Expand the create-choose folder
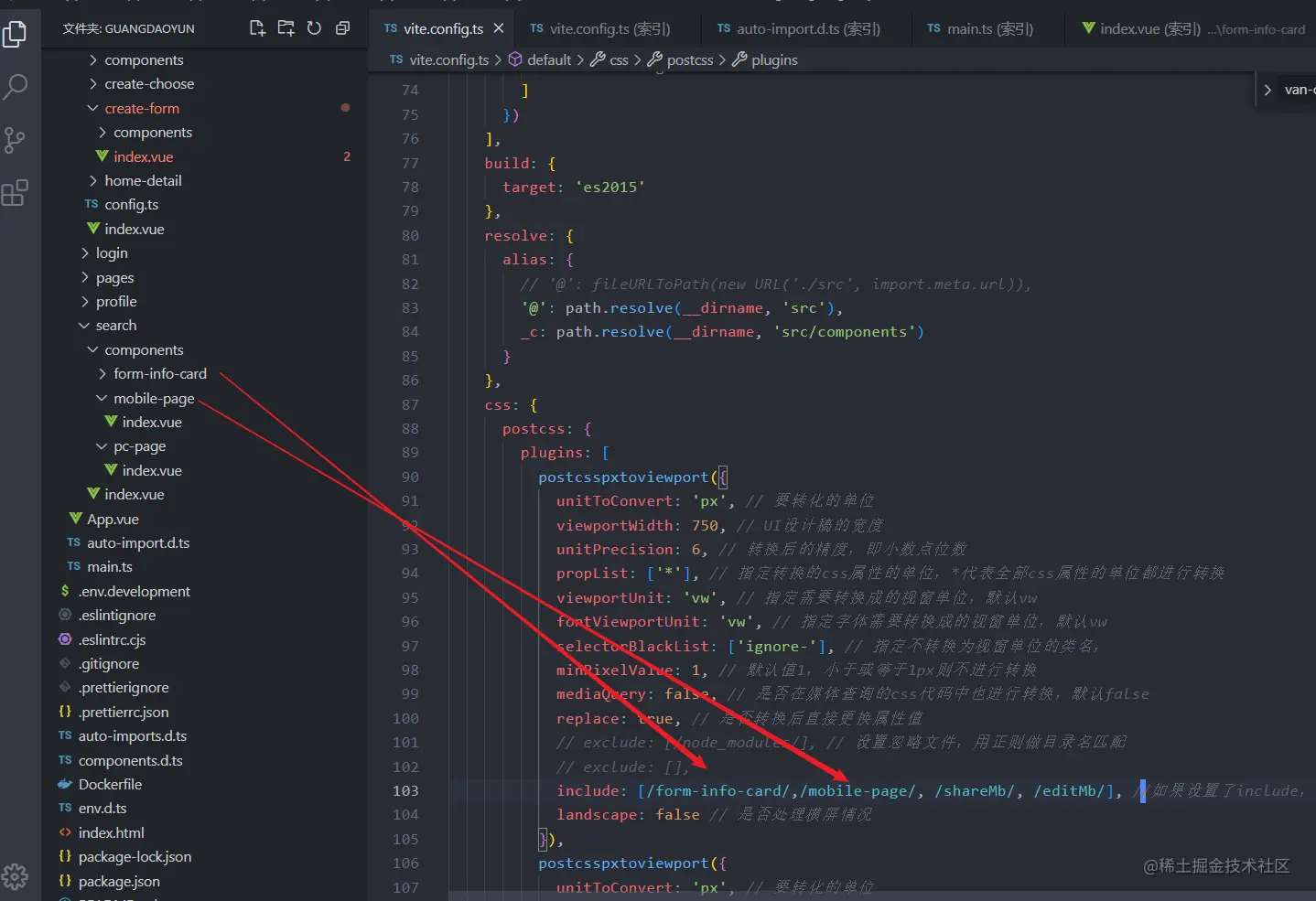 (x=149, y=84)
